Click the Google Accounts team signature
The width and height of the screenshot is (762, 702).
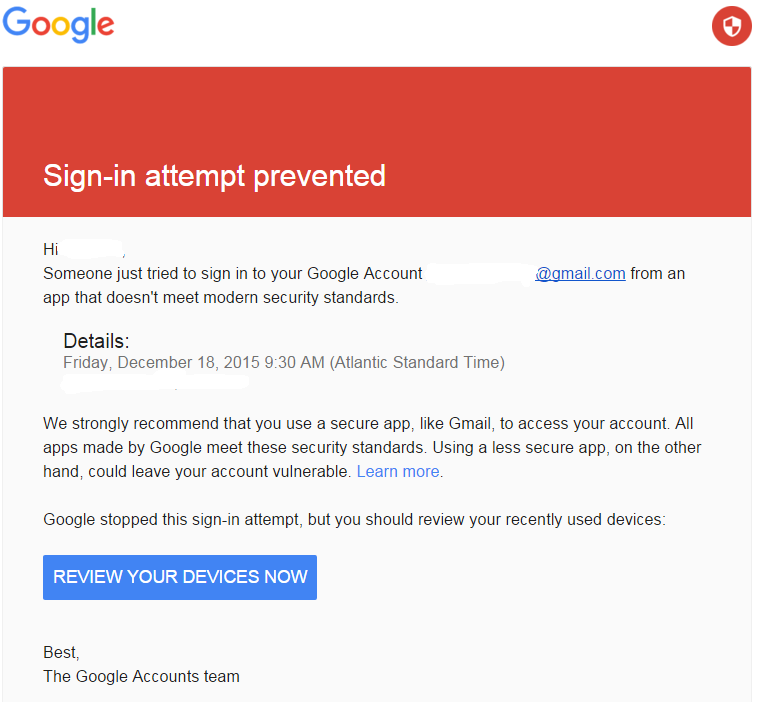pyautogui.click(x=141, y=676)
